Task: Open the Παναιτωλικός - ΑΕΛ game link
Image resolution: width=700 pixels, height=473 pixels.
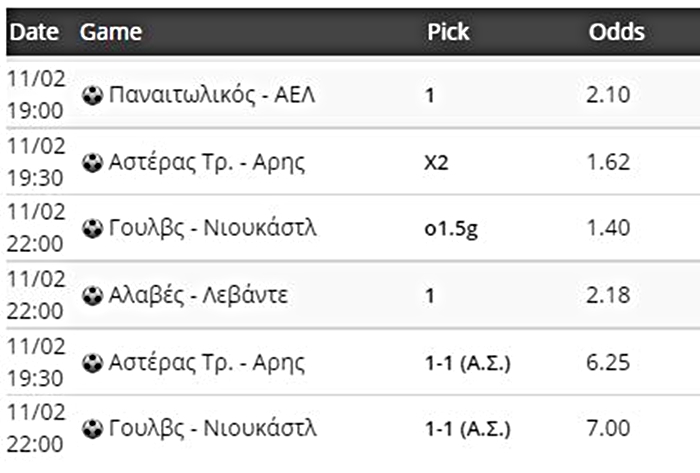Action: (212, 96)
